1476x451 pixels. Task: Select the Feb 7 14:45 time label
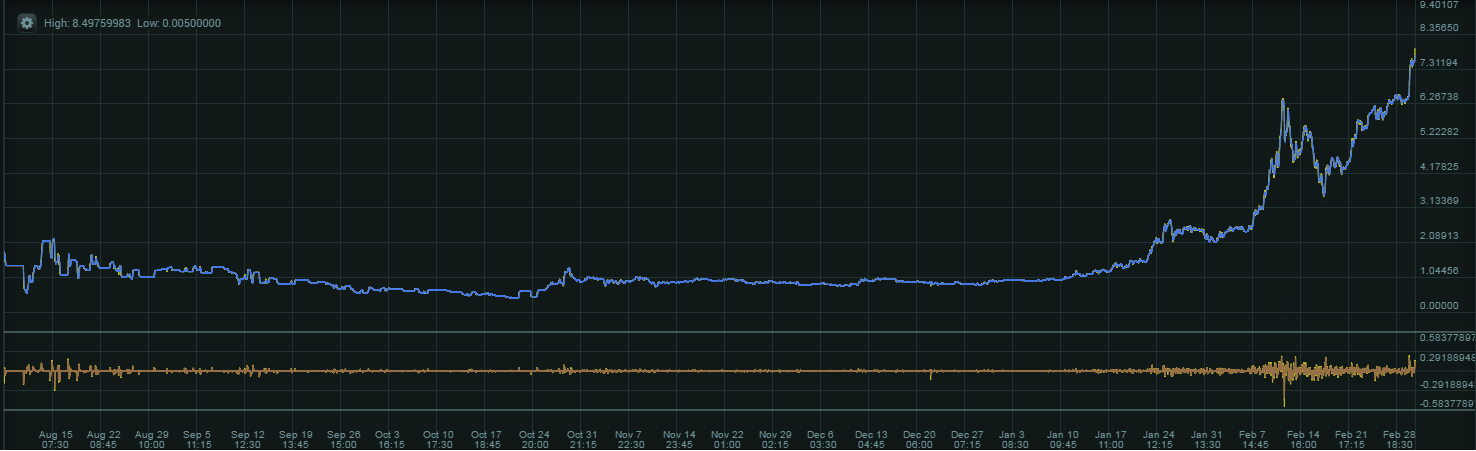tap(1254, 440)
